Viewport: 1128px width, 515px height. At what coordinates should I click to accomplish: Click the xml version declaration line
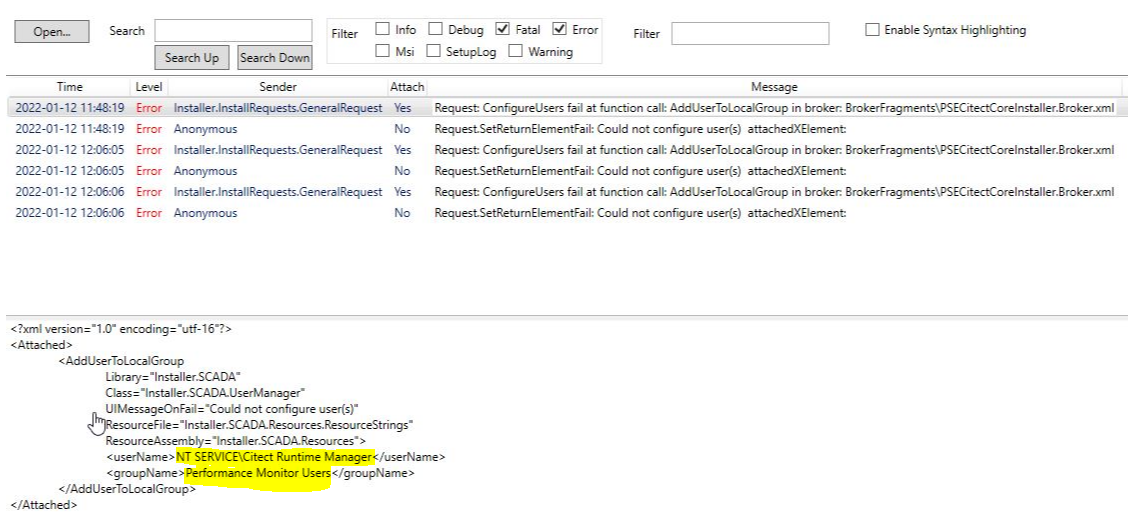pos(121,329)
